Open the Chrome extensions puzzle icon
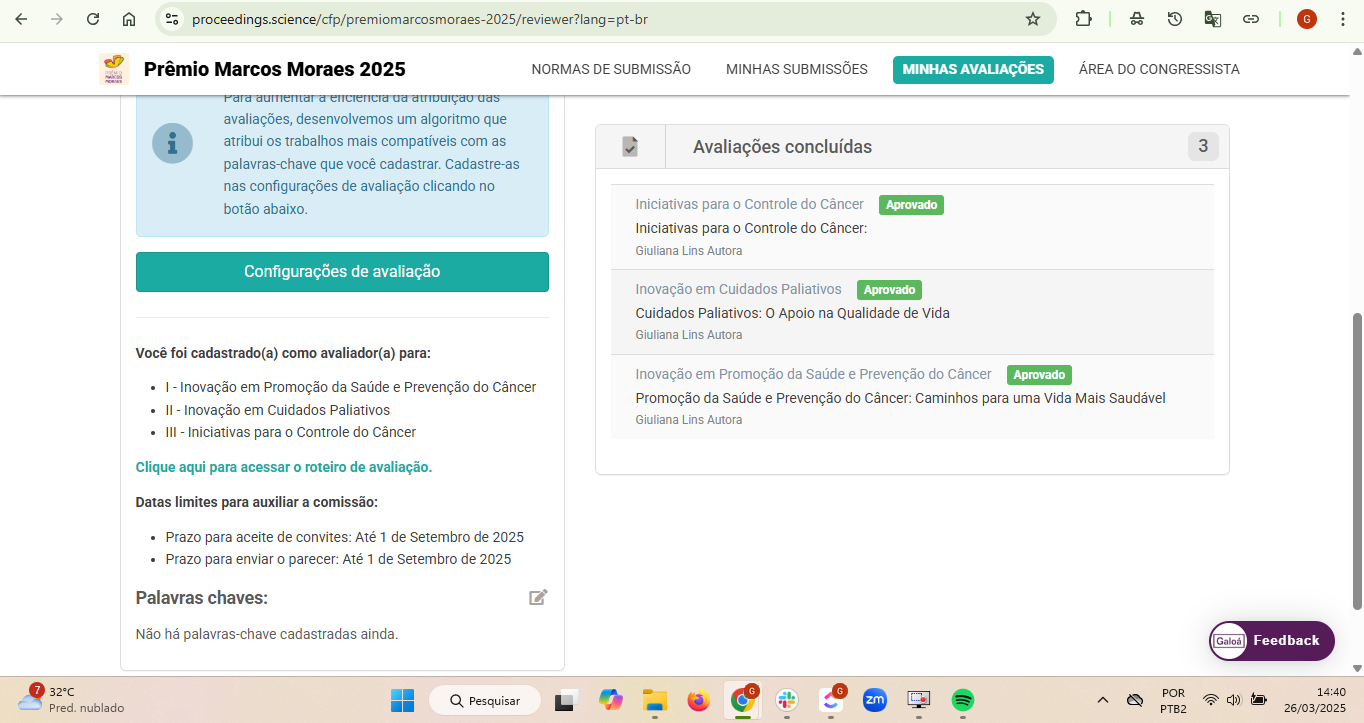1364x723 pixels. point(1083,19)
